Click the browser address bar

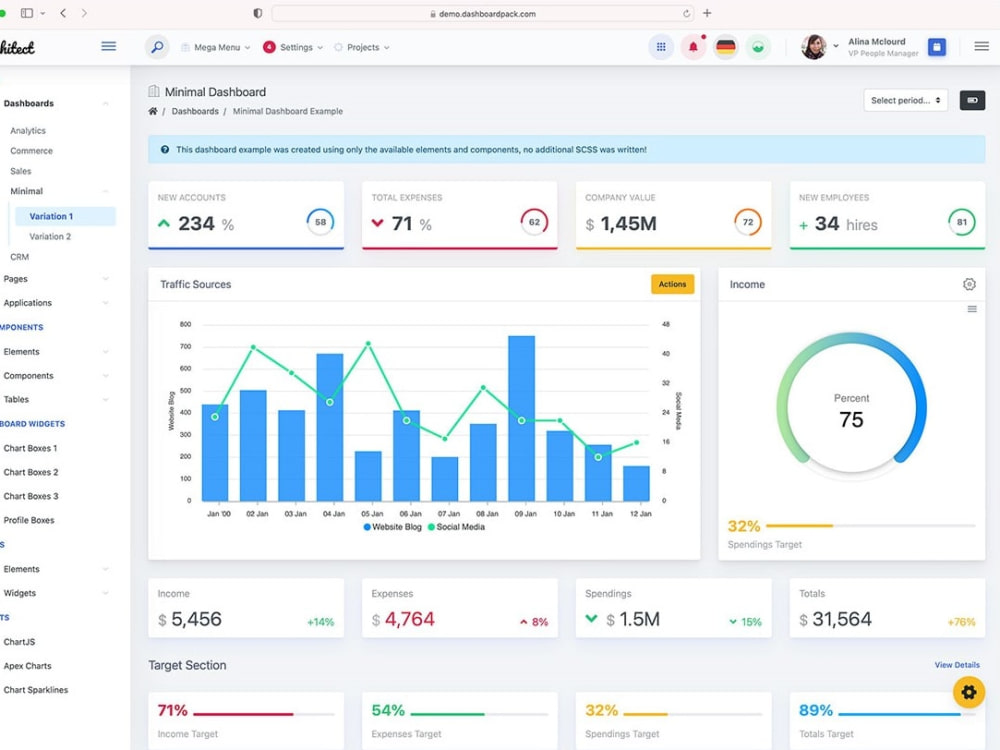click(x=483, y=13)
